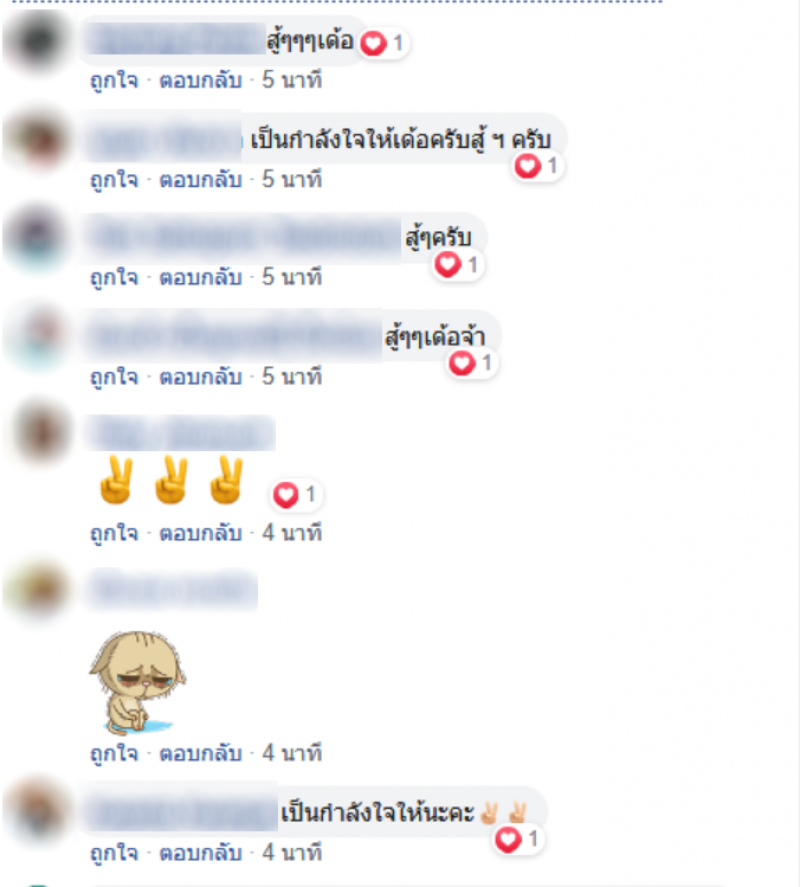This screenshot has width=800, height=887.
Task: Click ถูกใจ under the สู้ๆครับ comment
Action: [114, 278]
